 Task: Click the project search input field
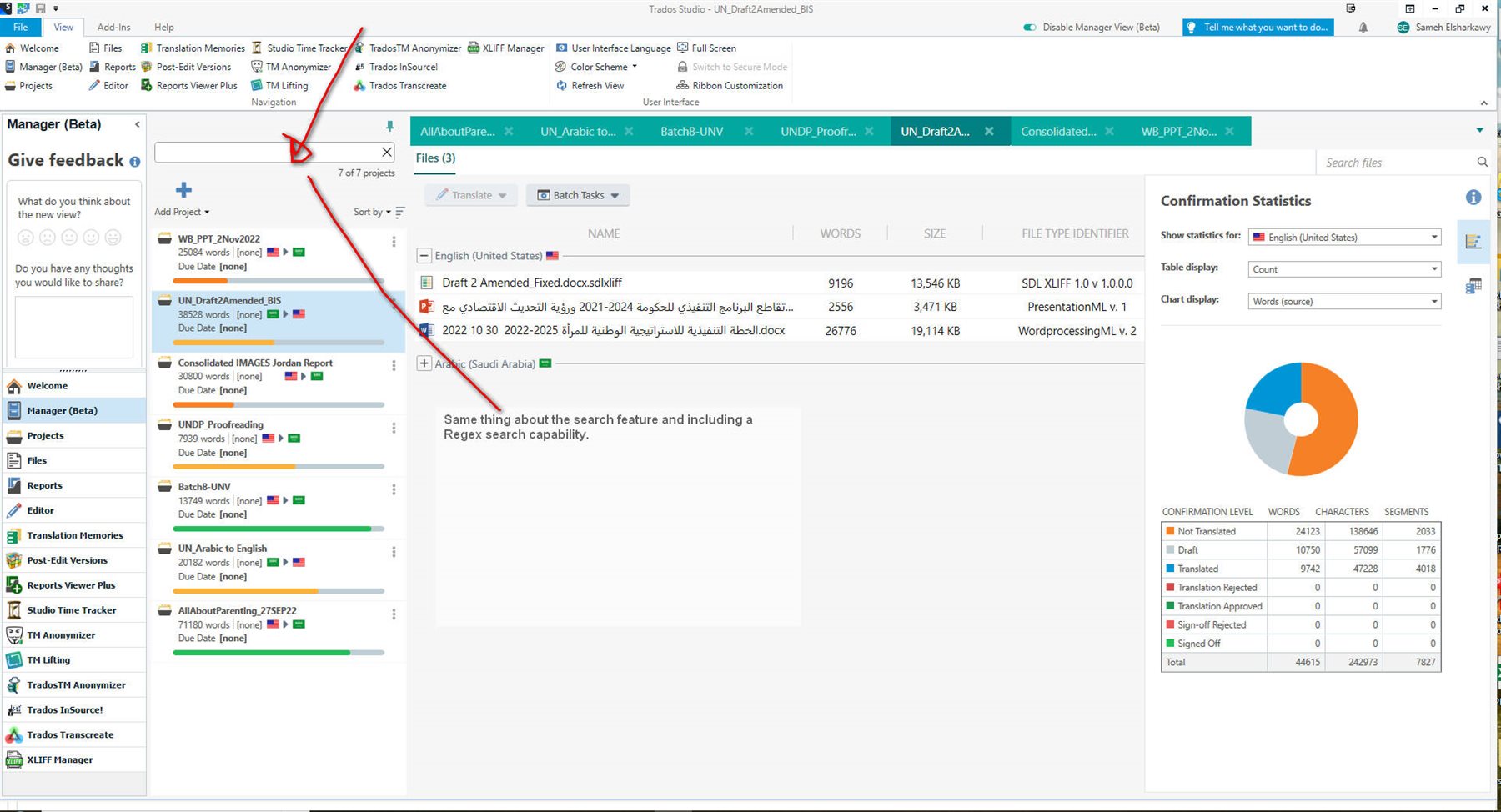pos(267,152)
